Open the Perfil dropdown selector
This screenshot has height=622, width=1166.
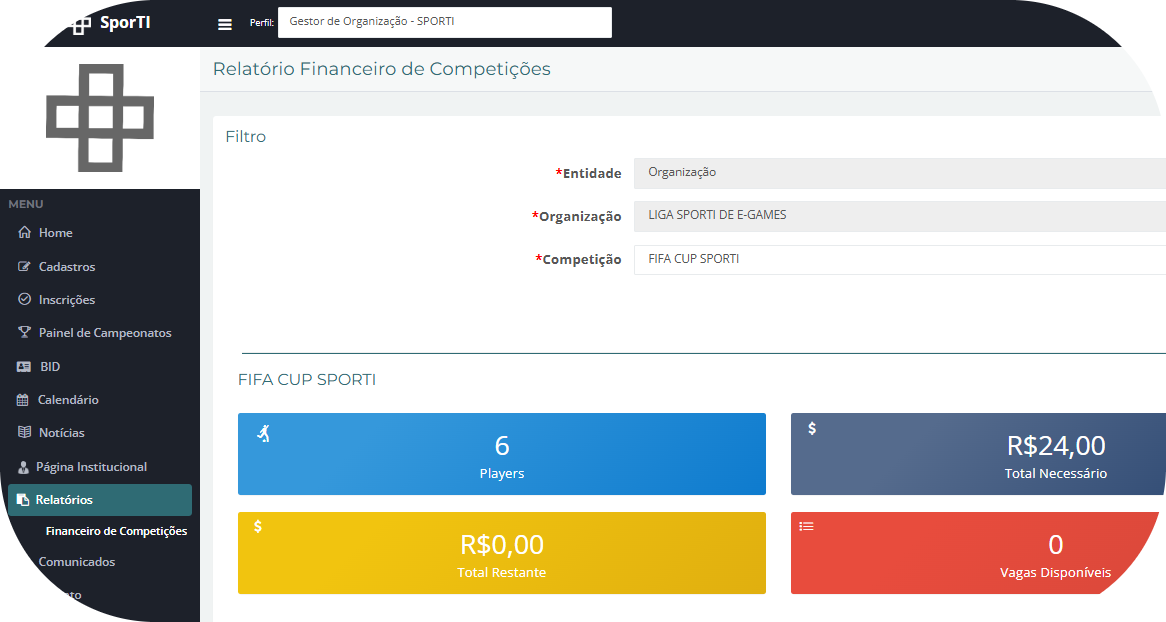(444, 22)
